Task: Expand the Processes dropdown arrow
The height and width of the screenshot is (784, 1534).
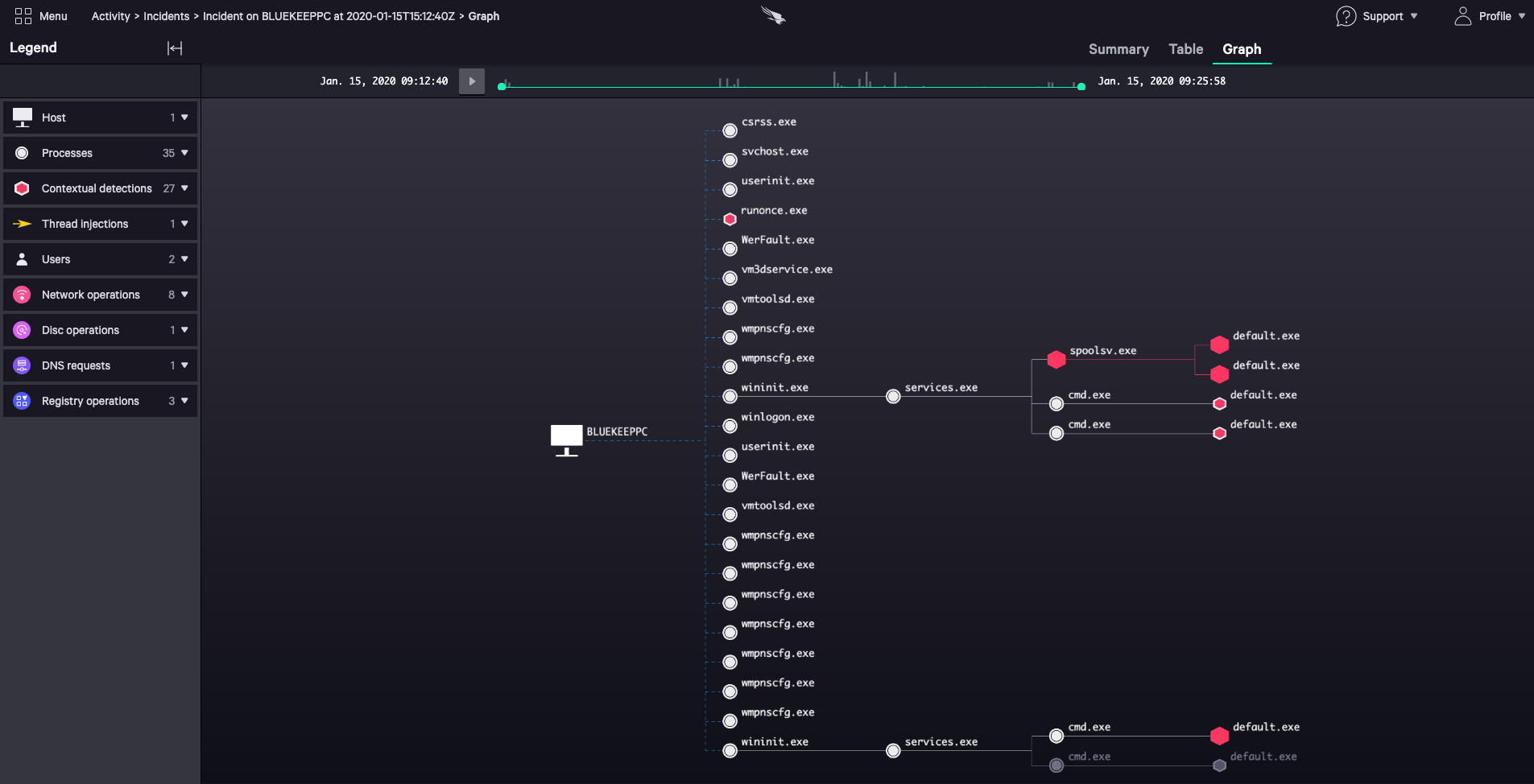Action: (x=184, y=153)
